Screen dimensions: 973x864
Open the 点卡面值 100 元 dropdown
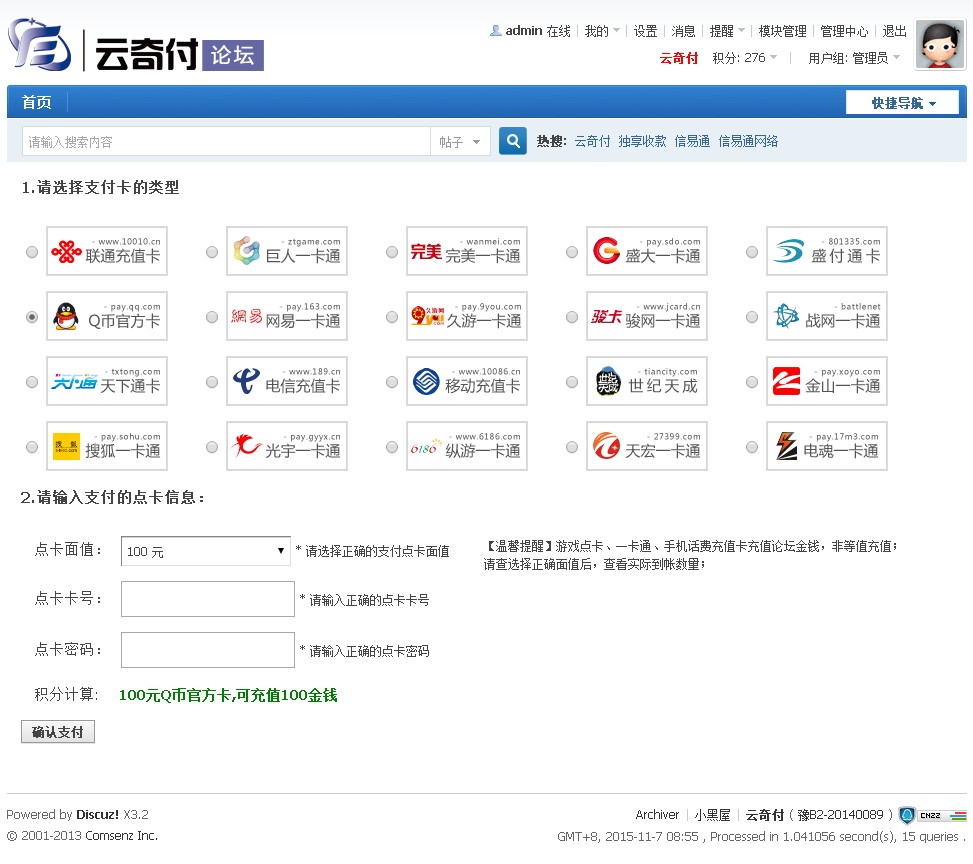[x=206, y=551]
